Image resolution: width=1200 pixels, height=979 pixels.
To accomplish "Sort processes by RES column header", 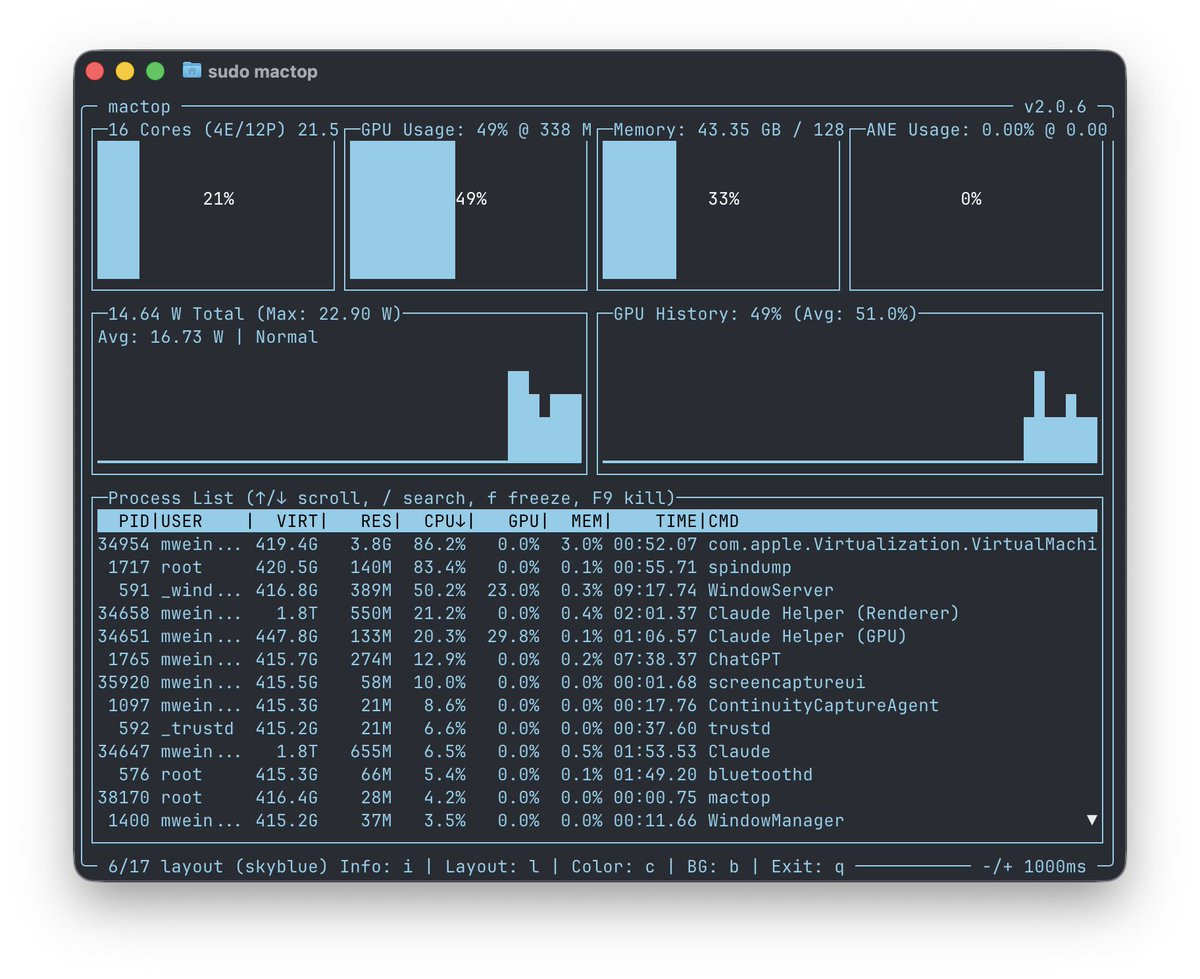I will point(377,521).
